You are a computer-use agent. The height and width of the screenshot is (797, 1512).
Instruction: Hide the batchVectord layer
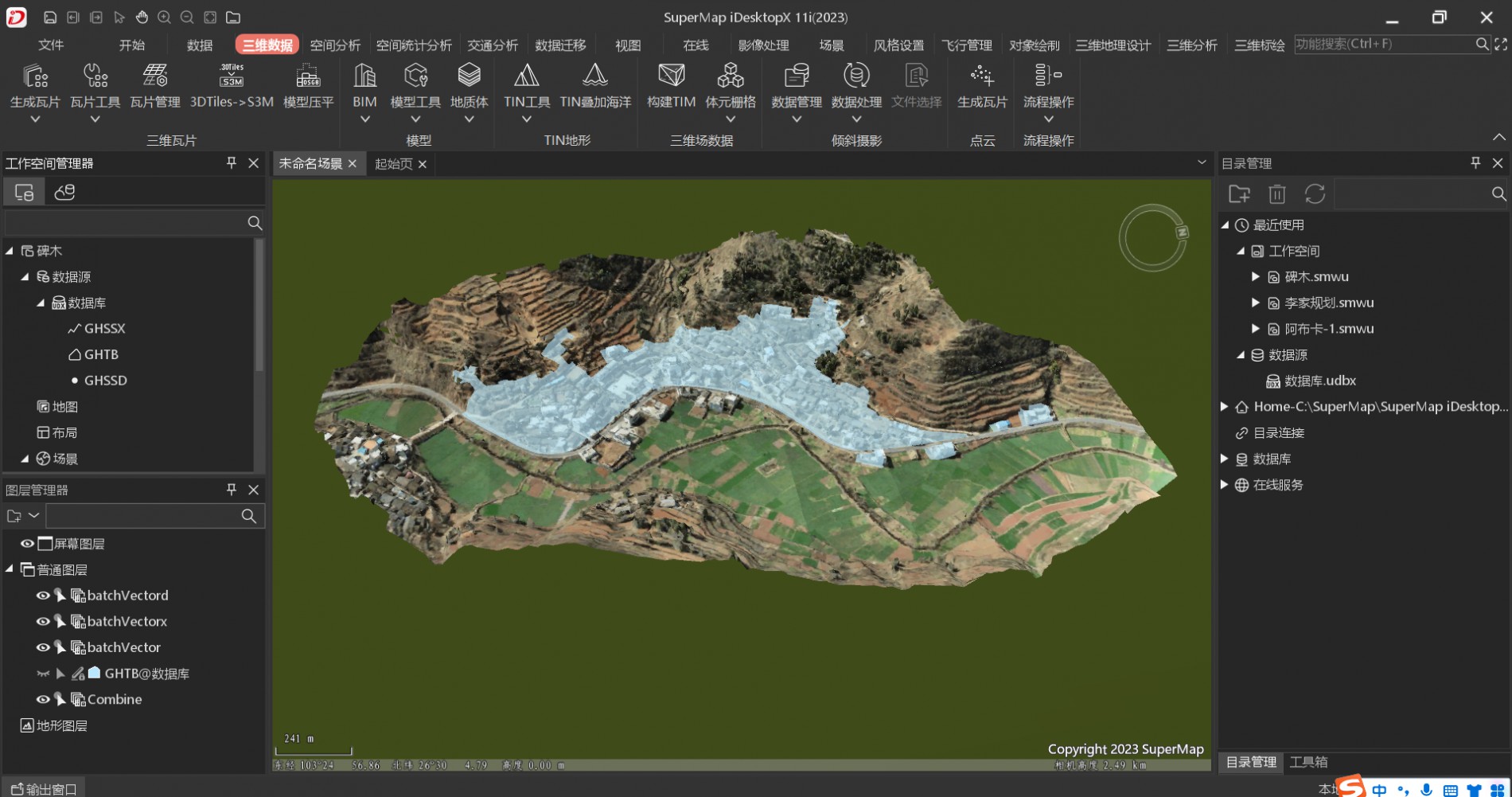click(x=43, y=596)
